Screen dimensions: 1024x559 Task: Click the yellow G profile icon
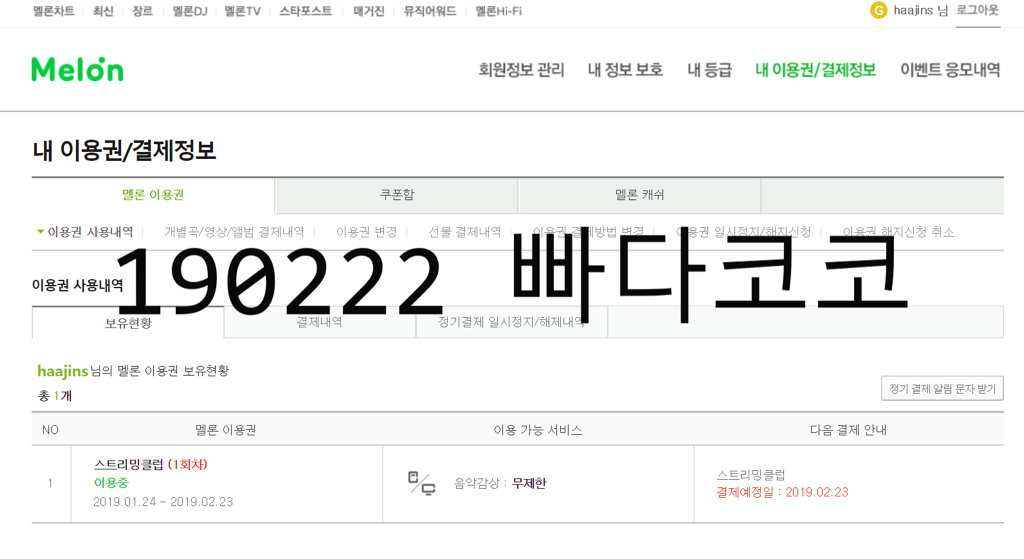pos(878,10)
